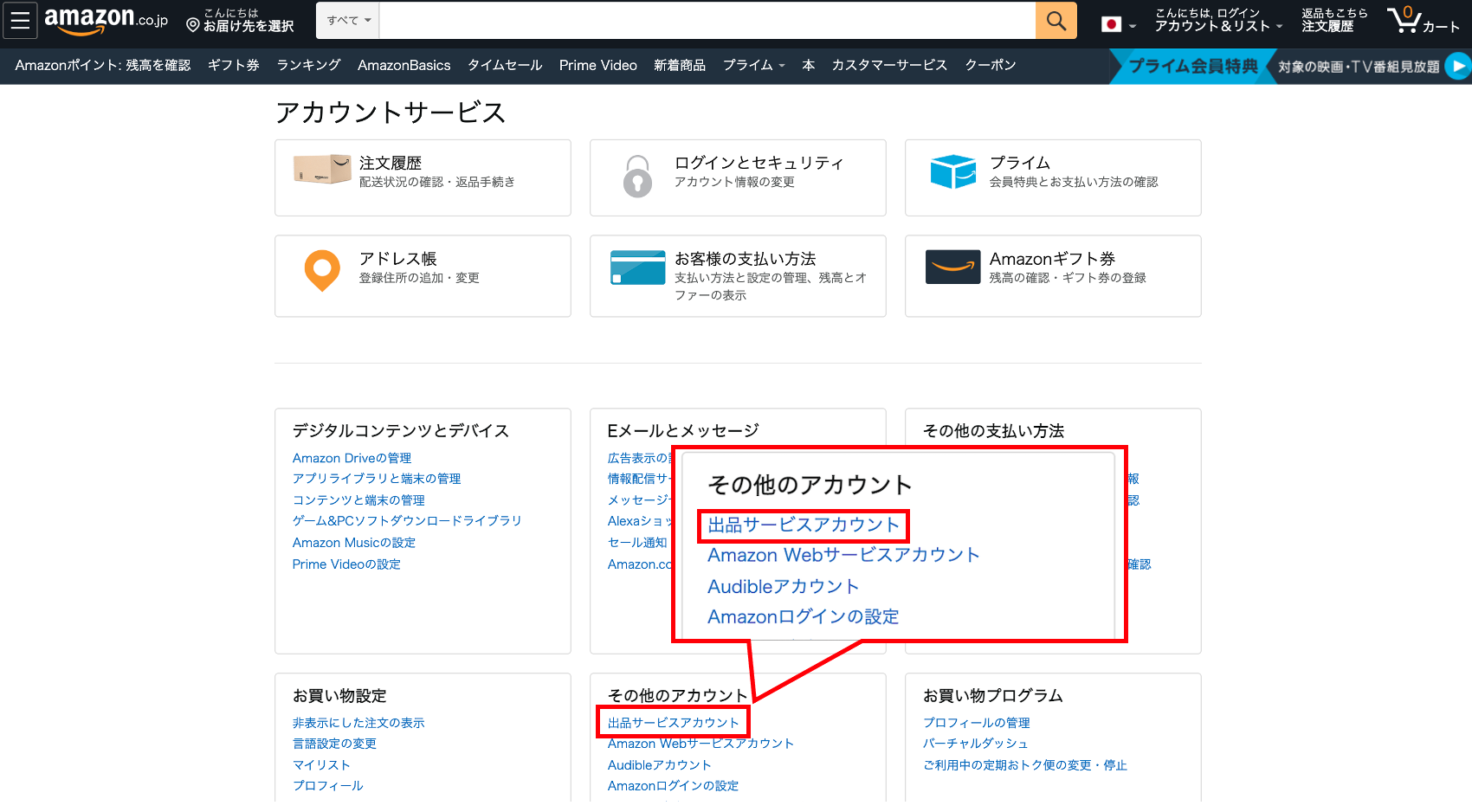Click the Amazonギフト券 gift card icon
The image size is (1472, 812).
coord(953,267)
